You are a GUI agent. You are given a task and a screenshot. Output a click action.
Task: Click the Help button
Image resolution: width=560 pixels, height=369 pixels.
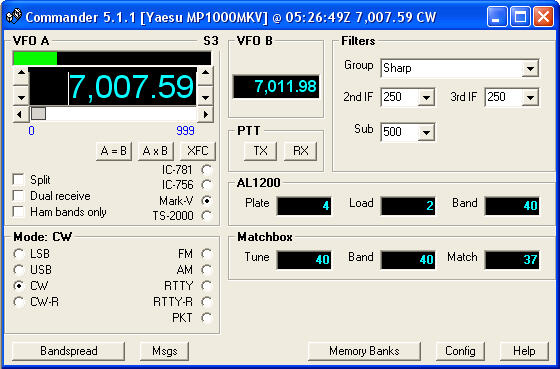coord(524,351)
